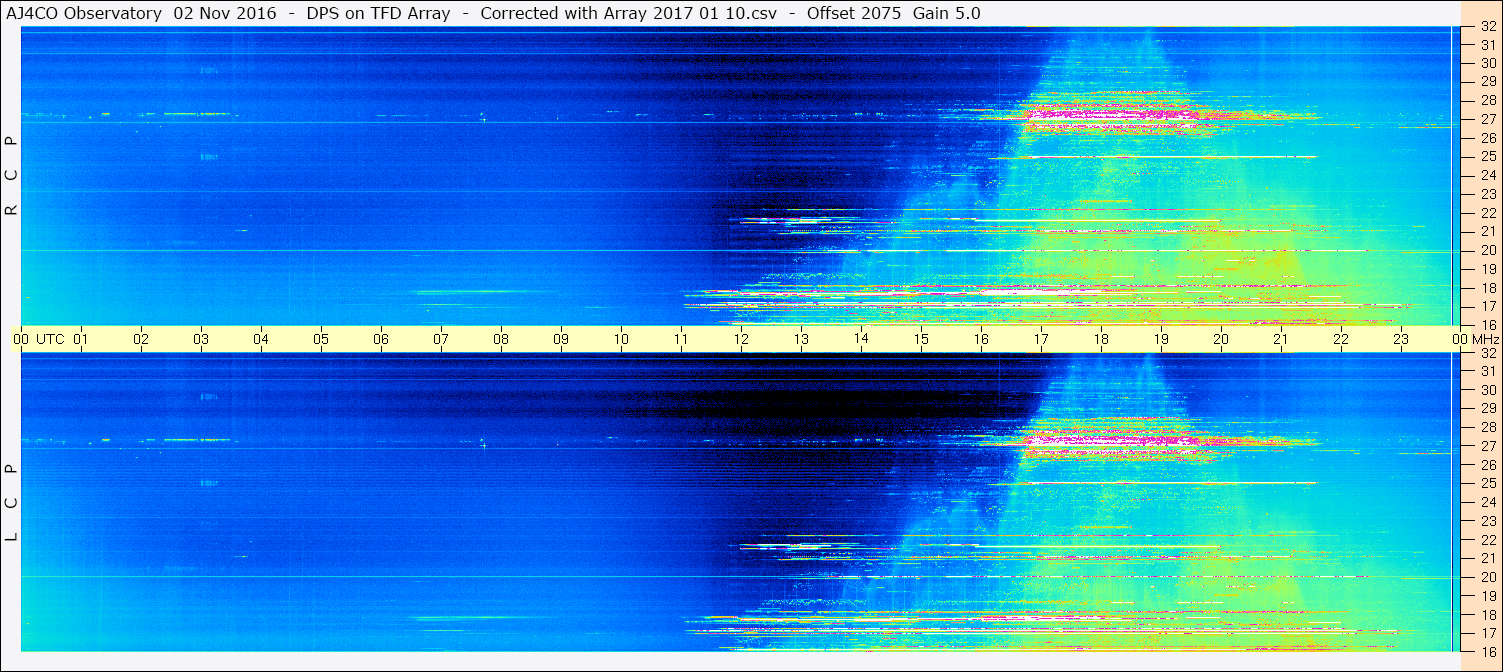Screen dimensions: 1503x672
Task: Click 27 MHz frequency label in RCP panel
Action: [1488, 120]
